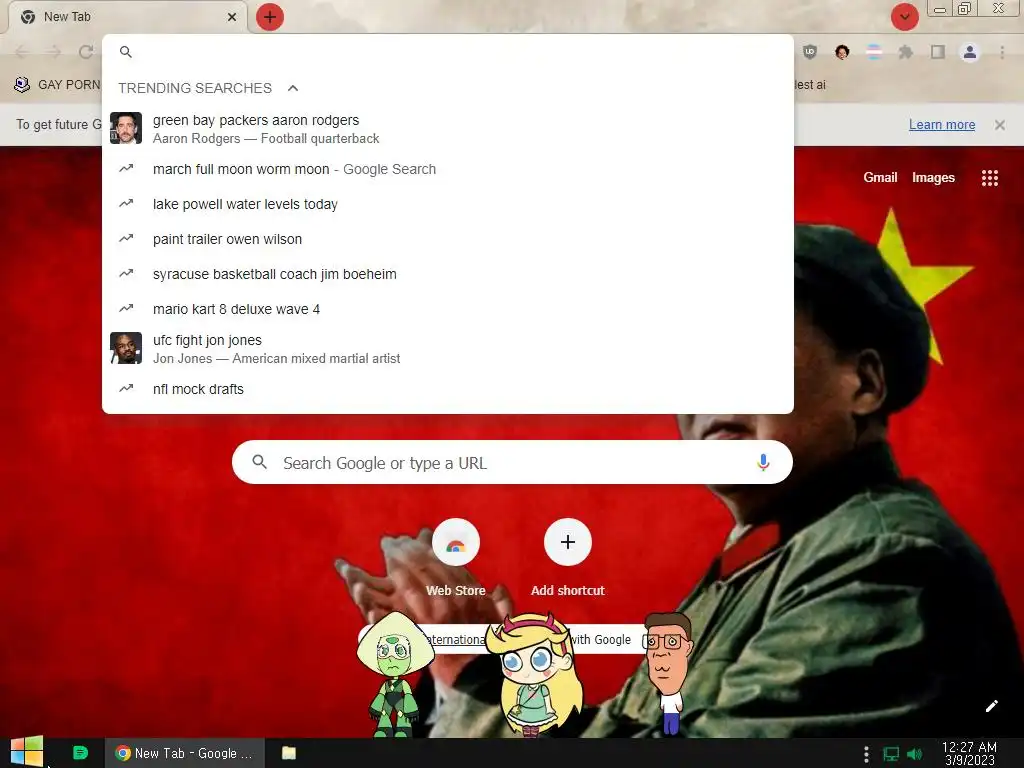Start voice search with microphone icon
Image resolution: width=1024 pixels, height=768 pixels.
point(763,462)
